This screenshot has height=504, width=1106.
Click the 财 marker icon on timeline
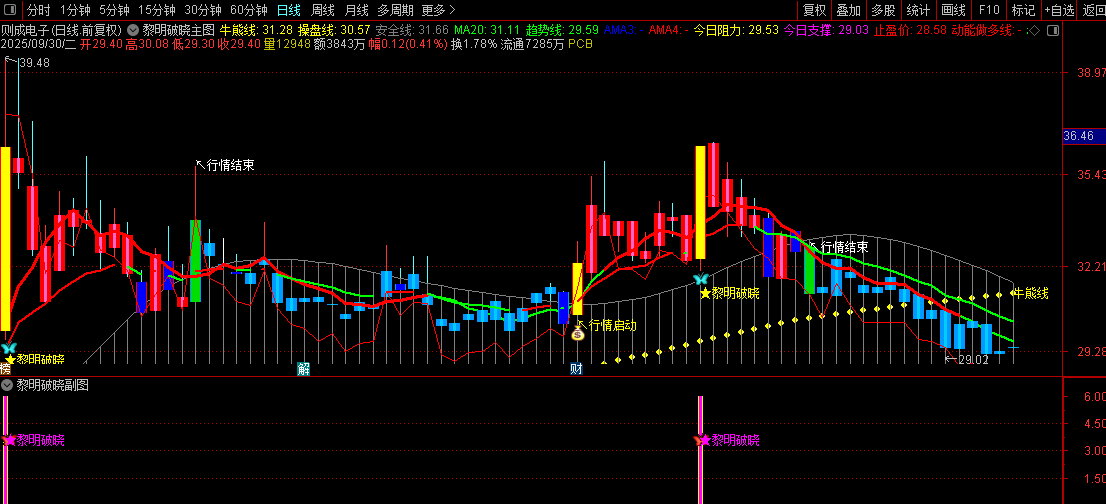click(x=576, y=369)
